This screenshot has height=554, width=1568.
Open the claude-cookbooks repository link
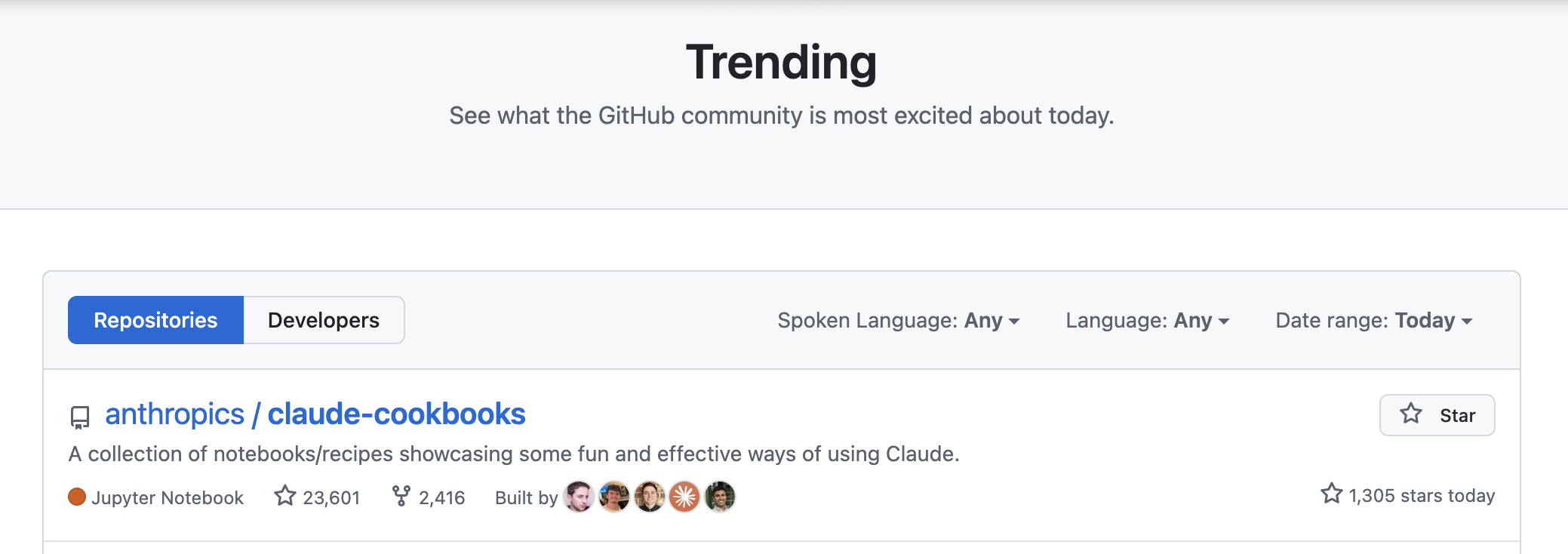tap(396, 414)
